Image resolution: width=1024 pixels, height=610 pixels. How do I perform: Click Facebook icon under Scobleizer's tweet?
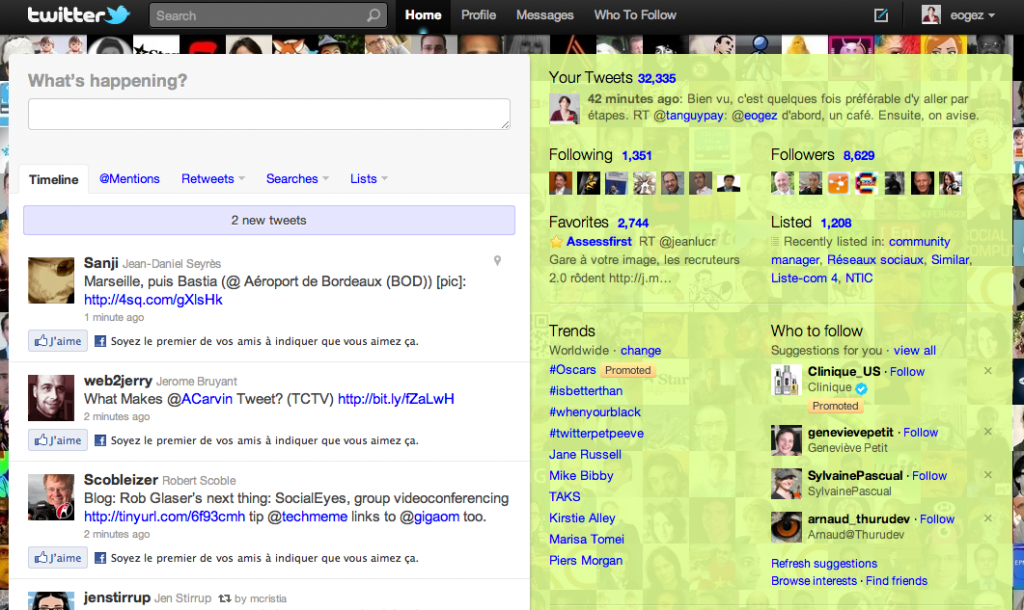(x=100, y=558)
